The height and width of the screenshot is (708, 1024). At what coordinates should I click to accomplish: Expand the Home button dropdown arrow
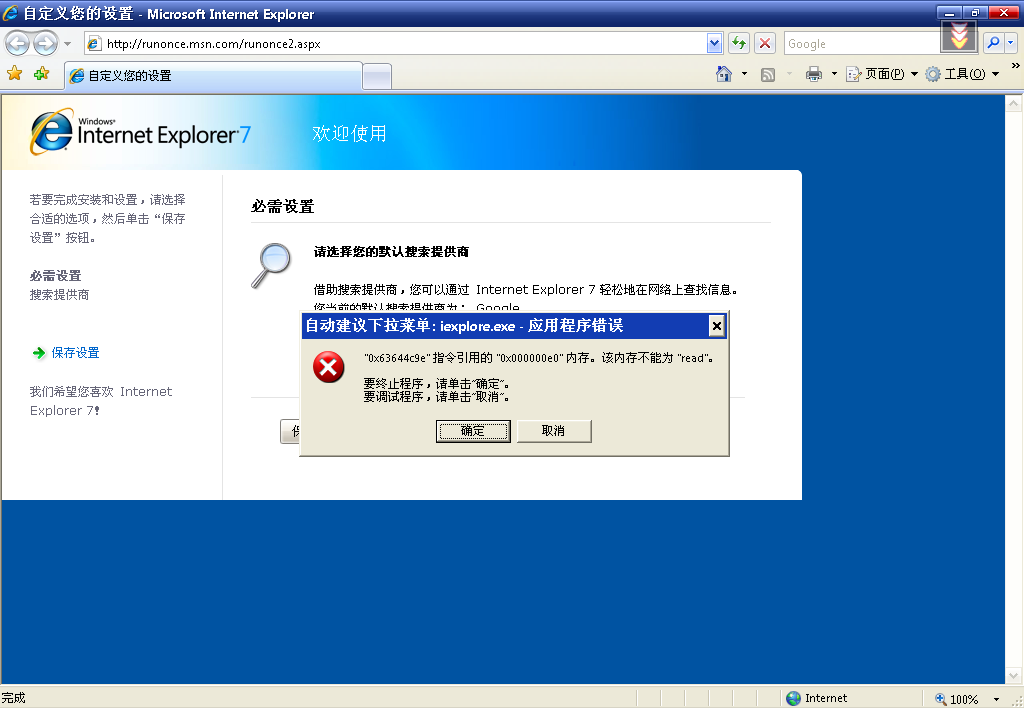(744, 74)
